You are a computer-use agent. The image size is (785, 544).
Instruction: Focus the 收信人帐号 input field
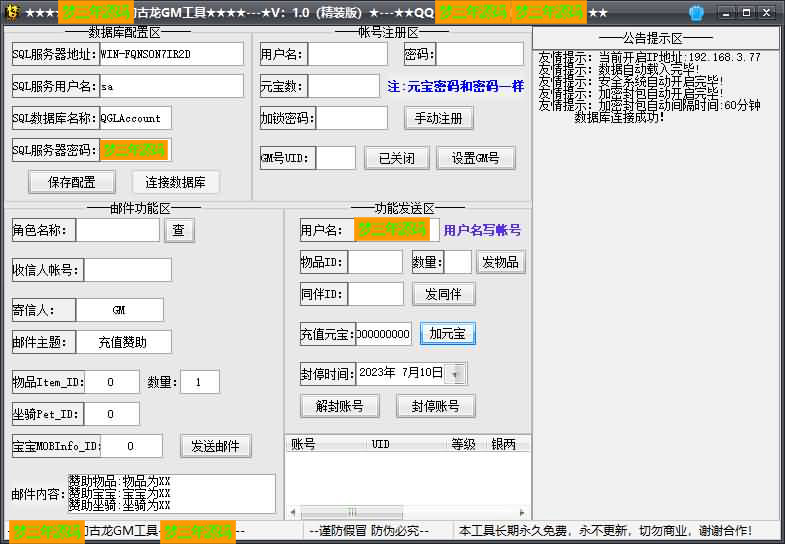point(128,270)
